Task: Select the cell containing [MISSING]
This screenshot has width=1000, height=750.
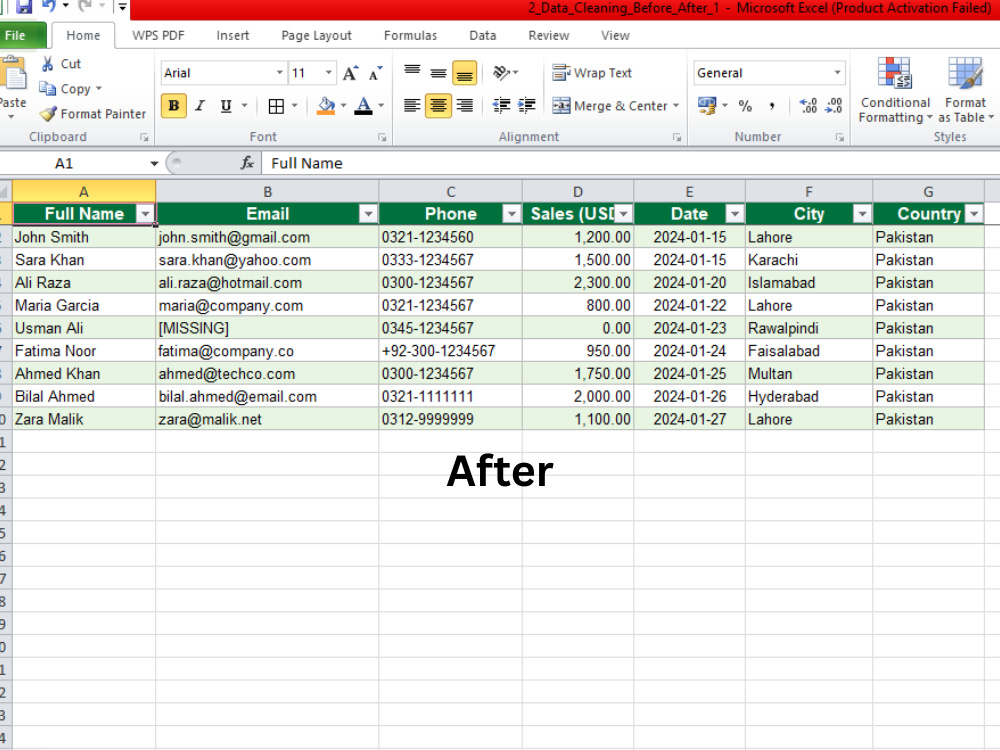Action: [267, 328]
